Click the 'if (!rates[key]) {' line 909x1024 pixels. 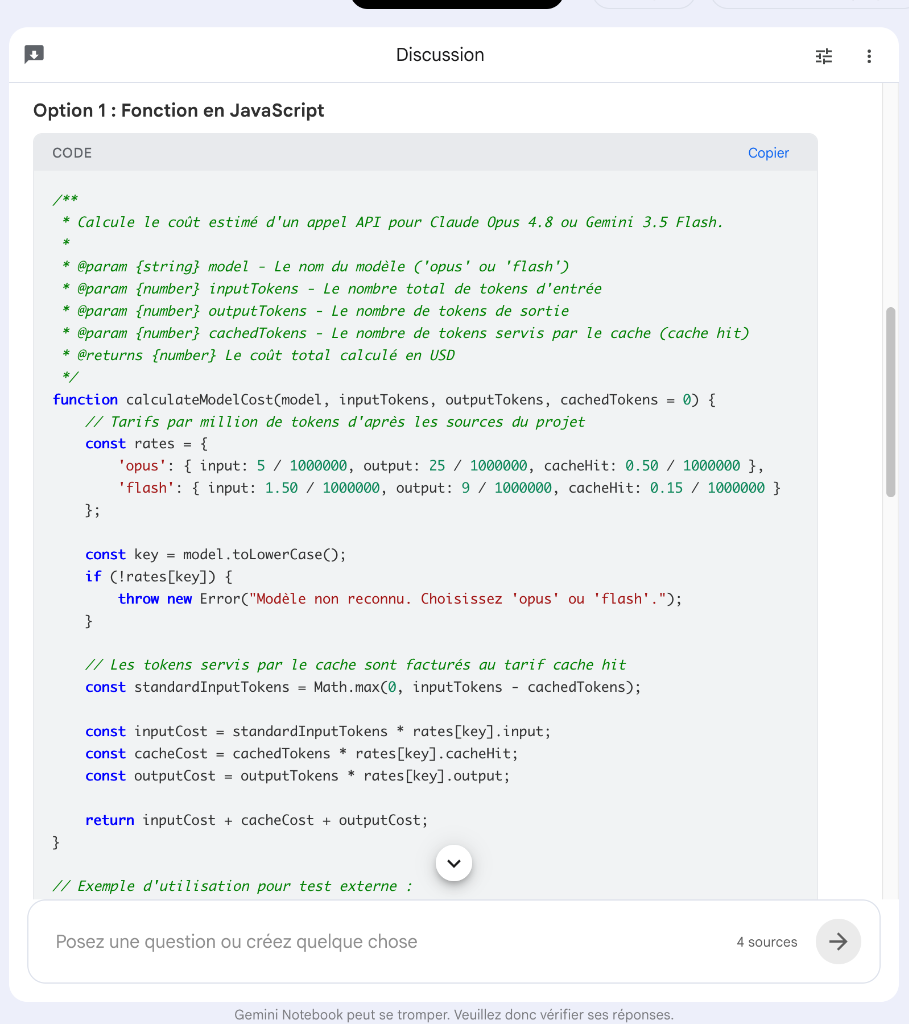point(159,577)
